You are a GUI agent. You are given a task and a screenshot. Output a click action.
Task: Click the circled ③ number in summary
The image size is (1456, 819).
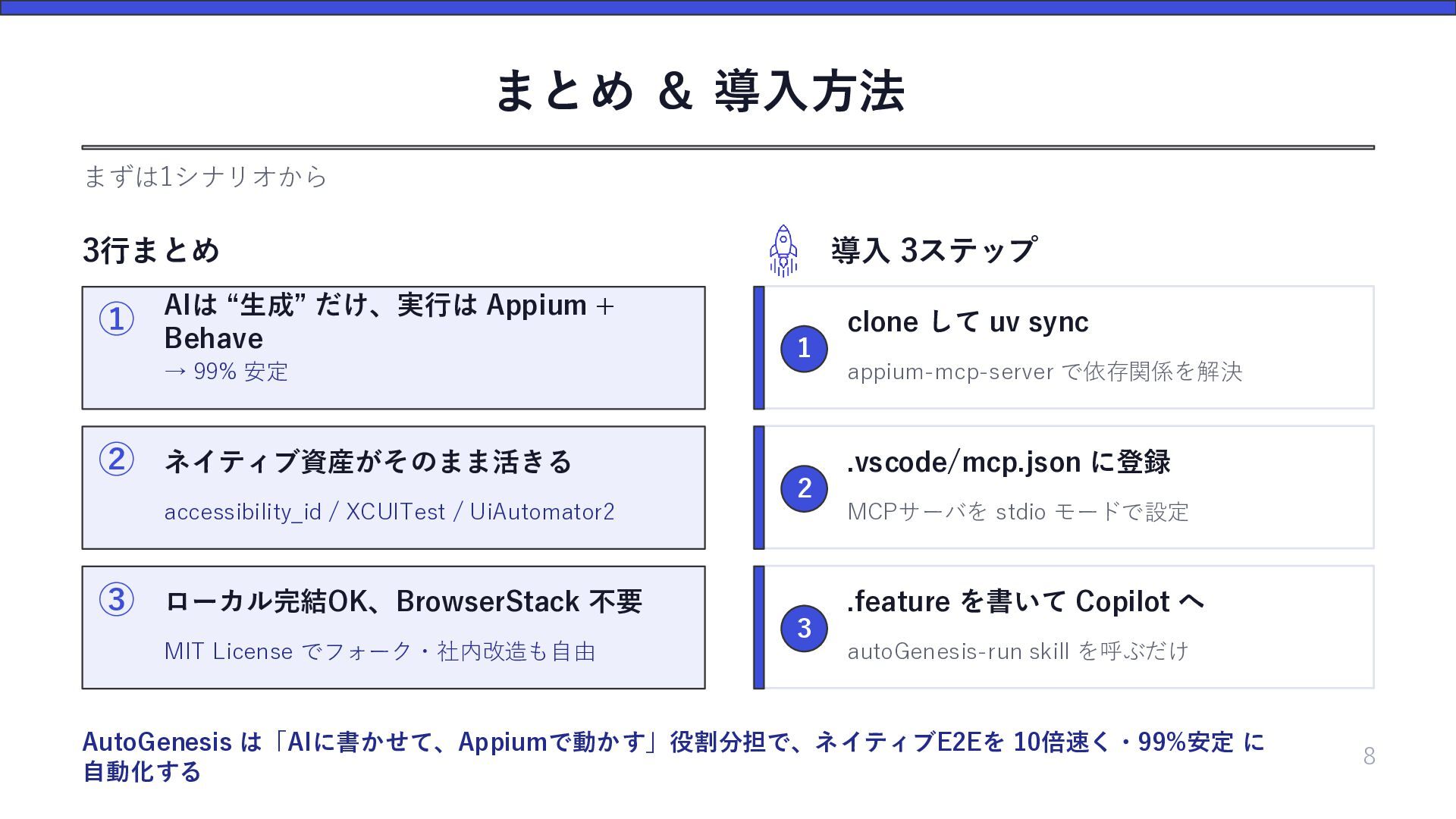117,600
